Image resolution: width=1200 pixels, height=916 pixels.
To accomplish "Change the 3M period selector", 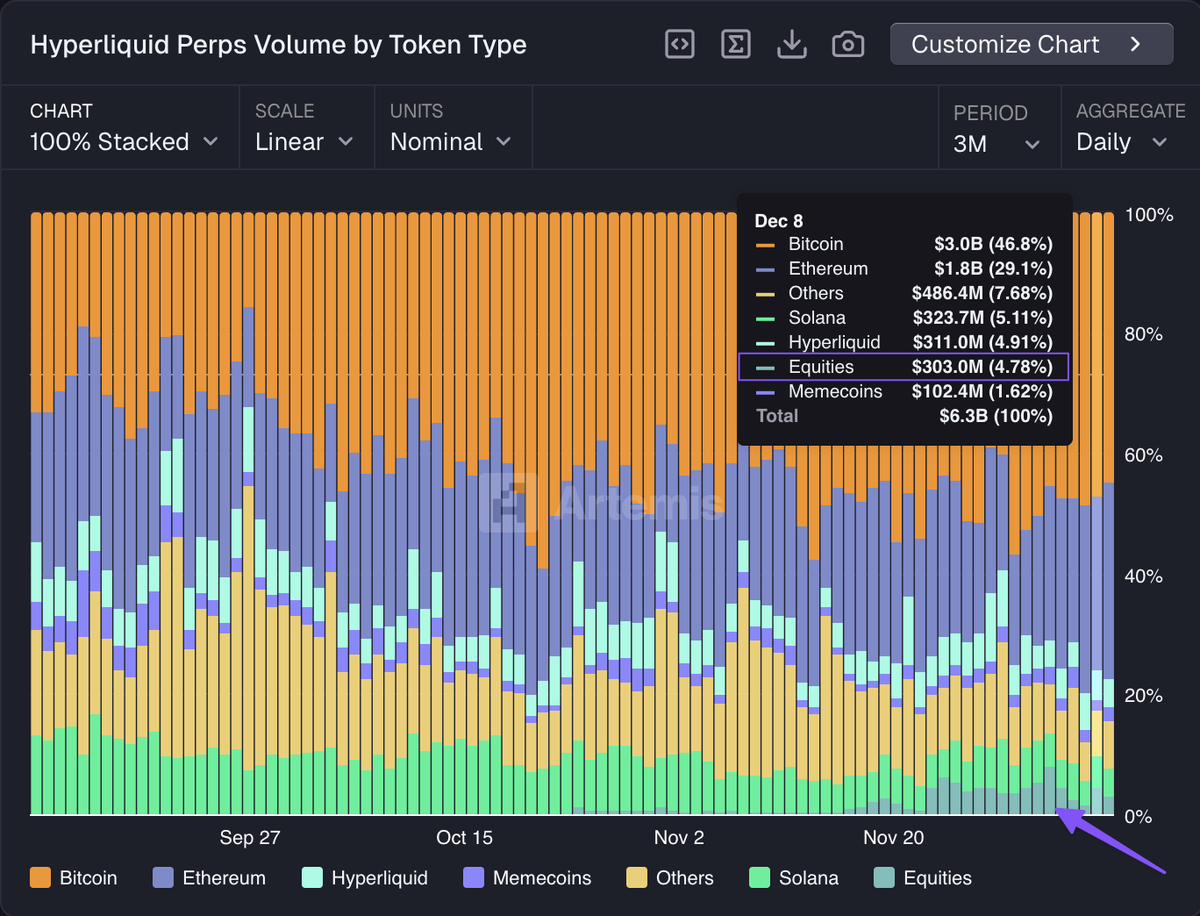I will 997,144.
